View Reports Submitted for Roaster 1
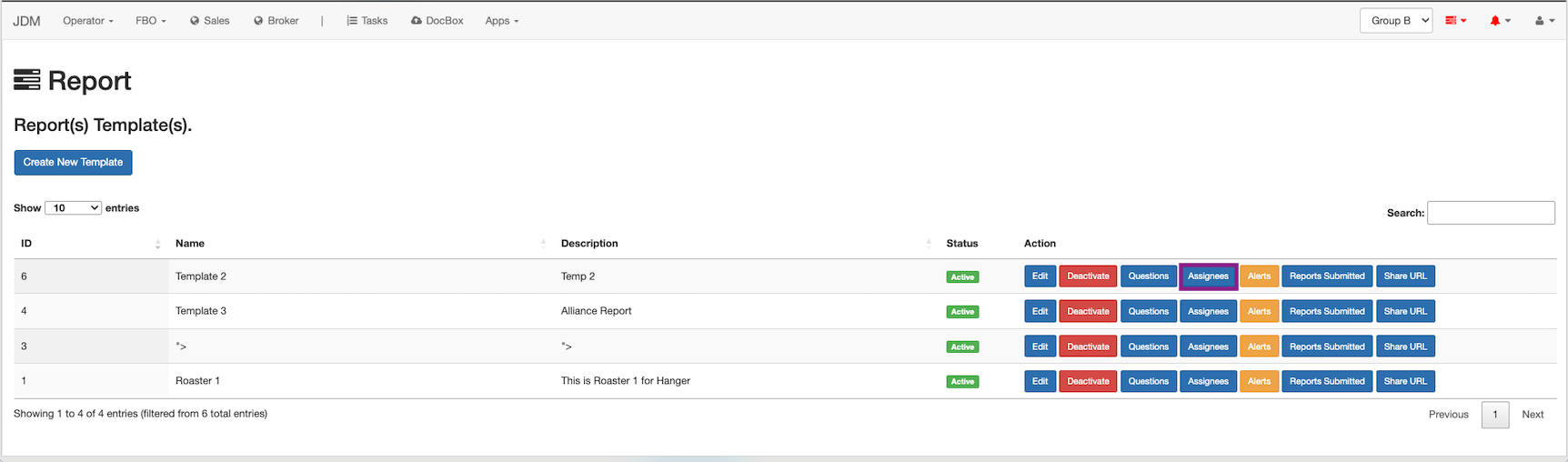Screen dimensions: 1568x462 [1326, 382]
